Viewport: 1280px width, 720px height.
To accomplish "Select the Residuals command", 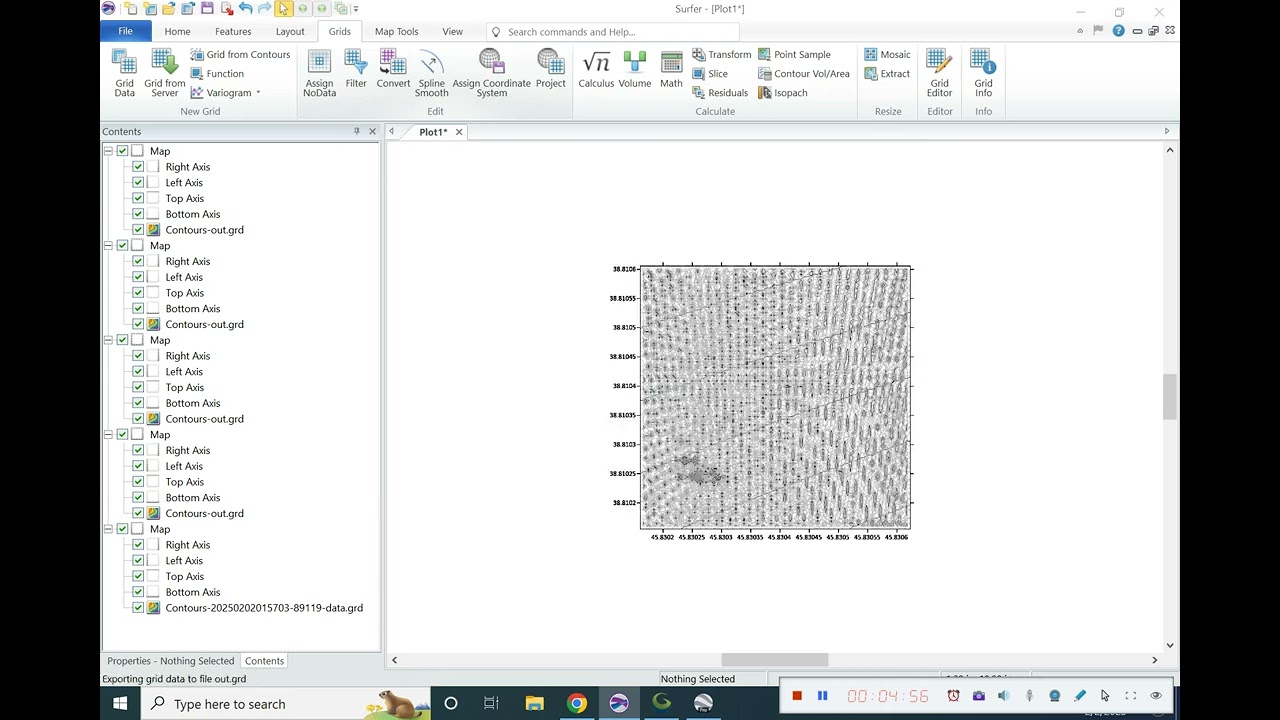I will [x=719, y=93].
